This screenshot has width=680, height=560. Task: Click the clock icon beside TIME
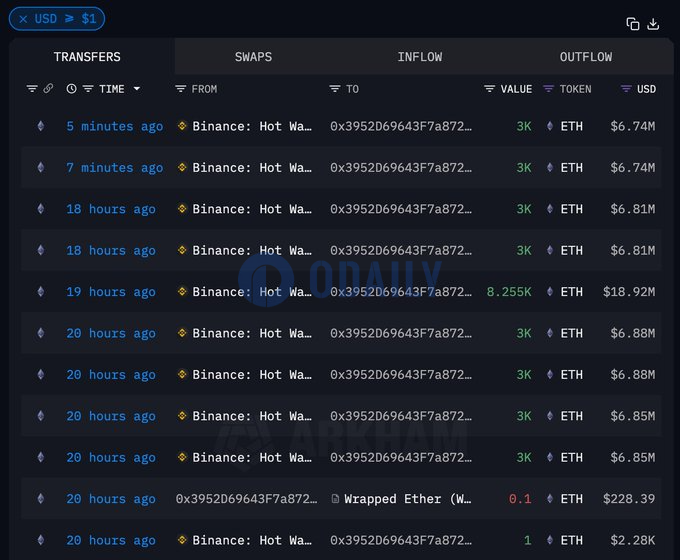[72, 89]
